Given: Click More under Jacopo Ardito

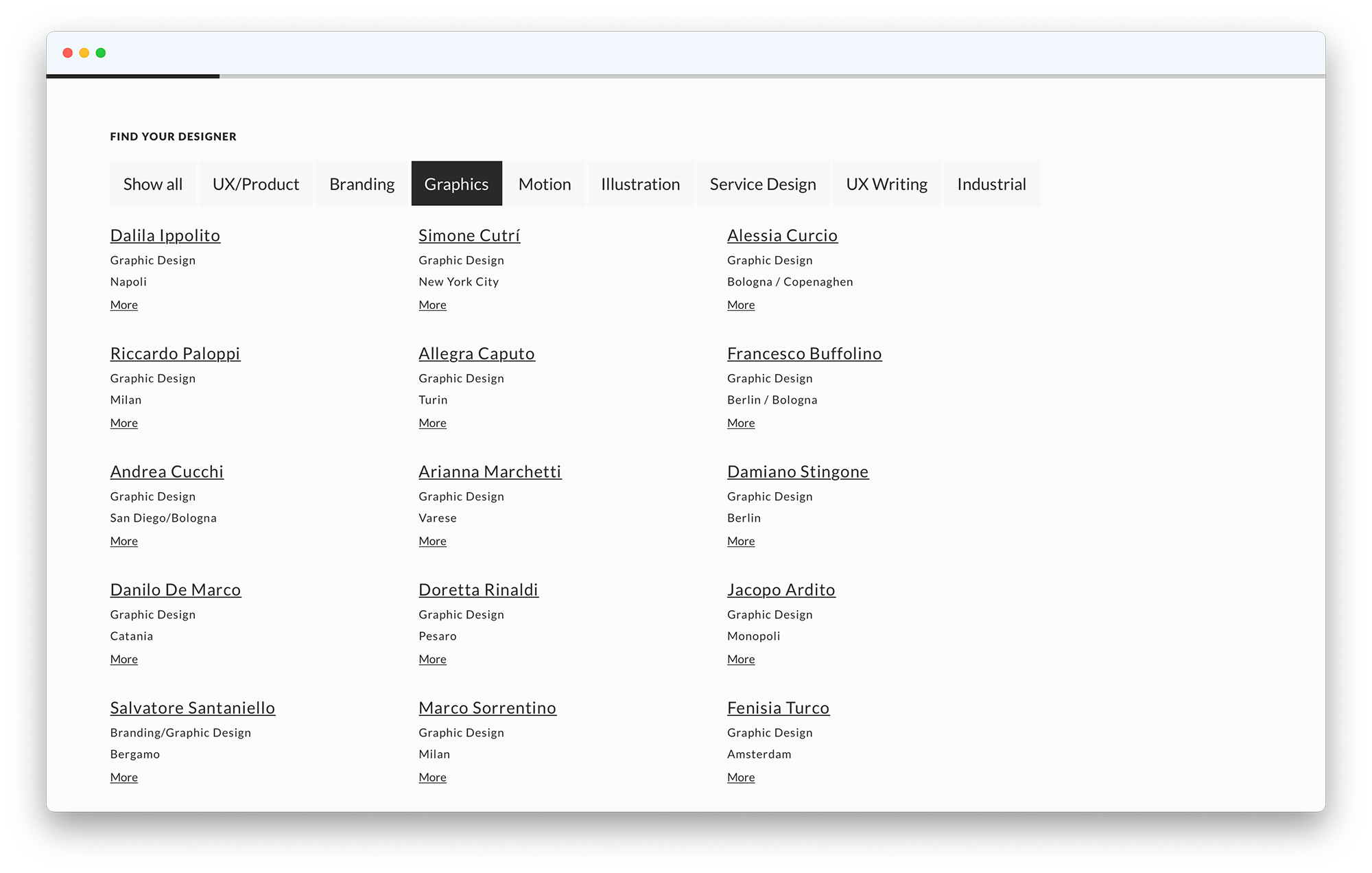Looking at the screenshot, I should (741, 659).
